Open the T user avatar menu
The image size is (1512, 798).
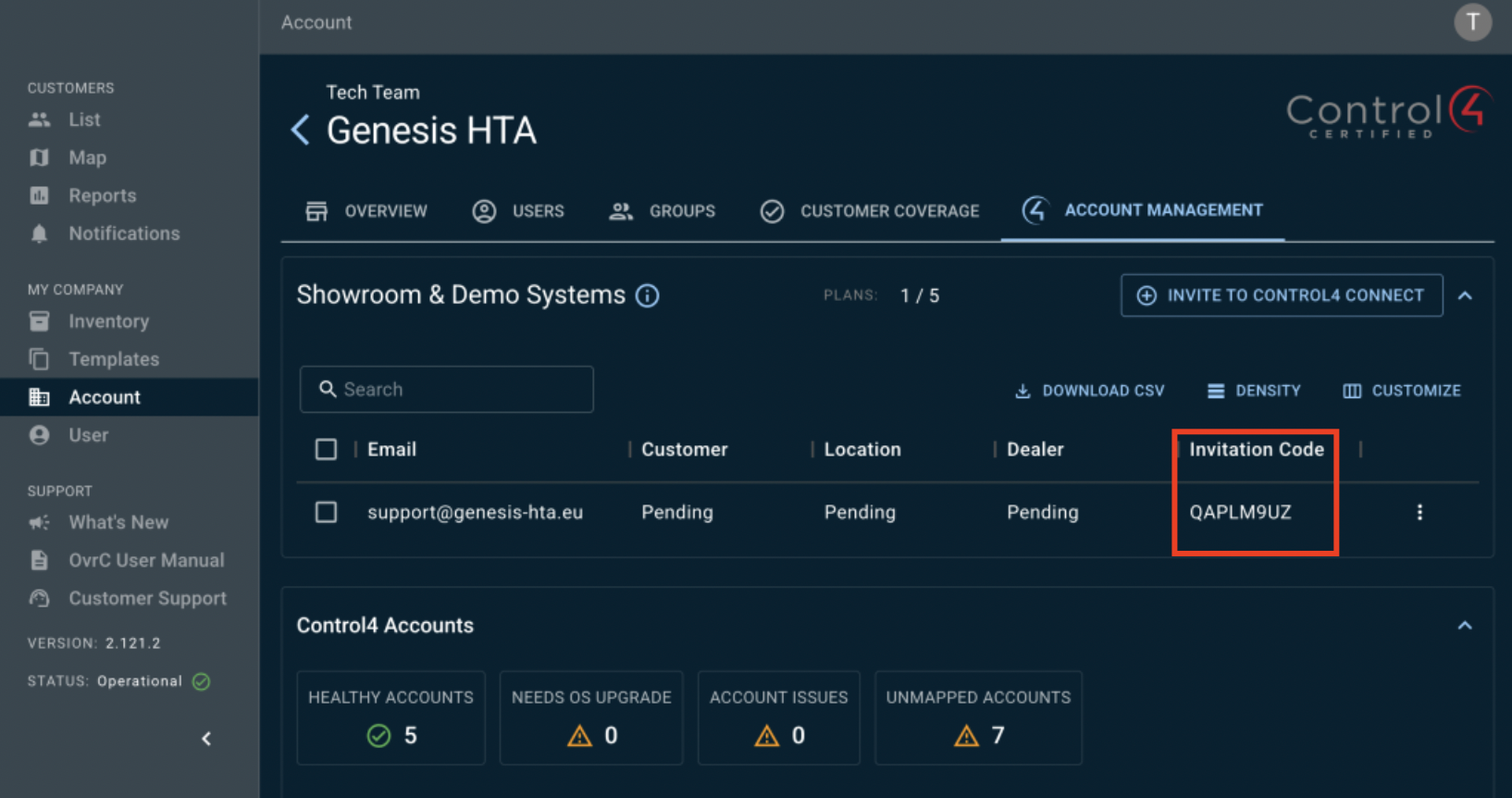pyautogui.click(x=1472, y=22)
